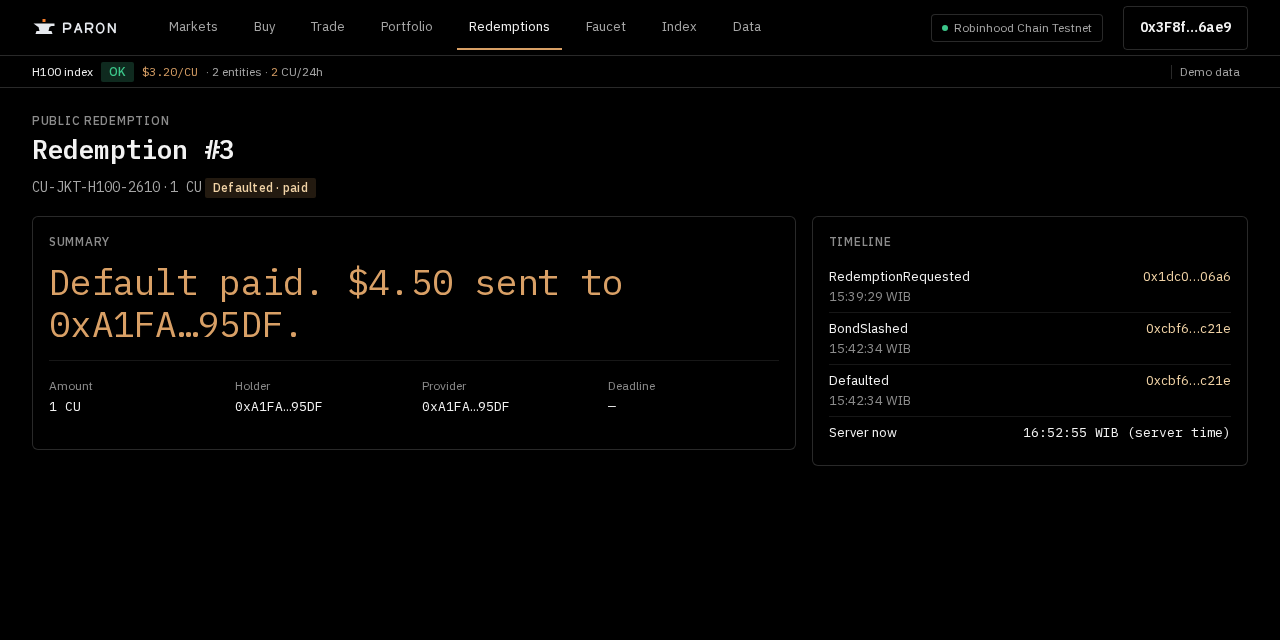1280x640 pixels.
Task: Open the Markets tab
Action: coord(193,27)
